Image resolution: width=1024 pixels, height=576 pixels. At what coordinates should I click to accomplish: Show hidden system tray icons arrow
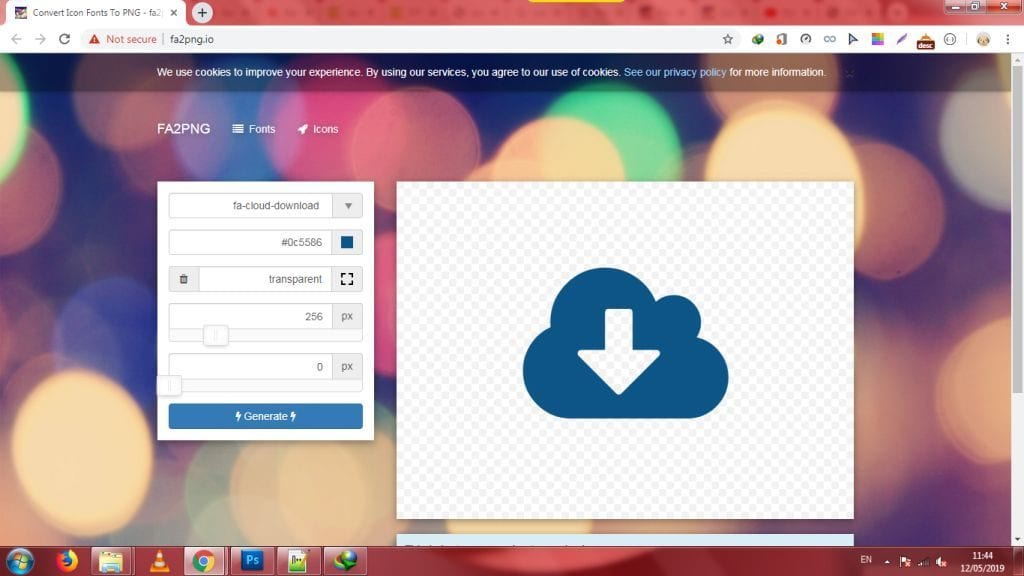click(886, 560)
